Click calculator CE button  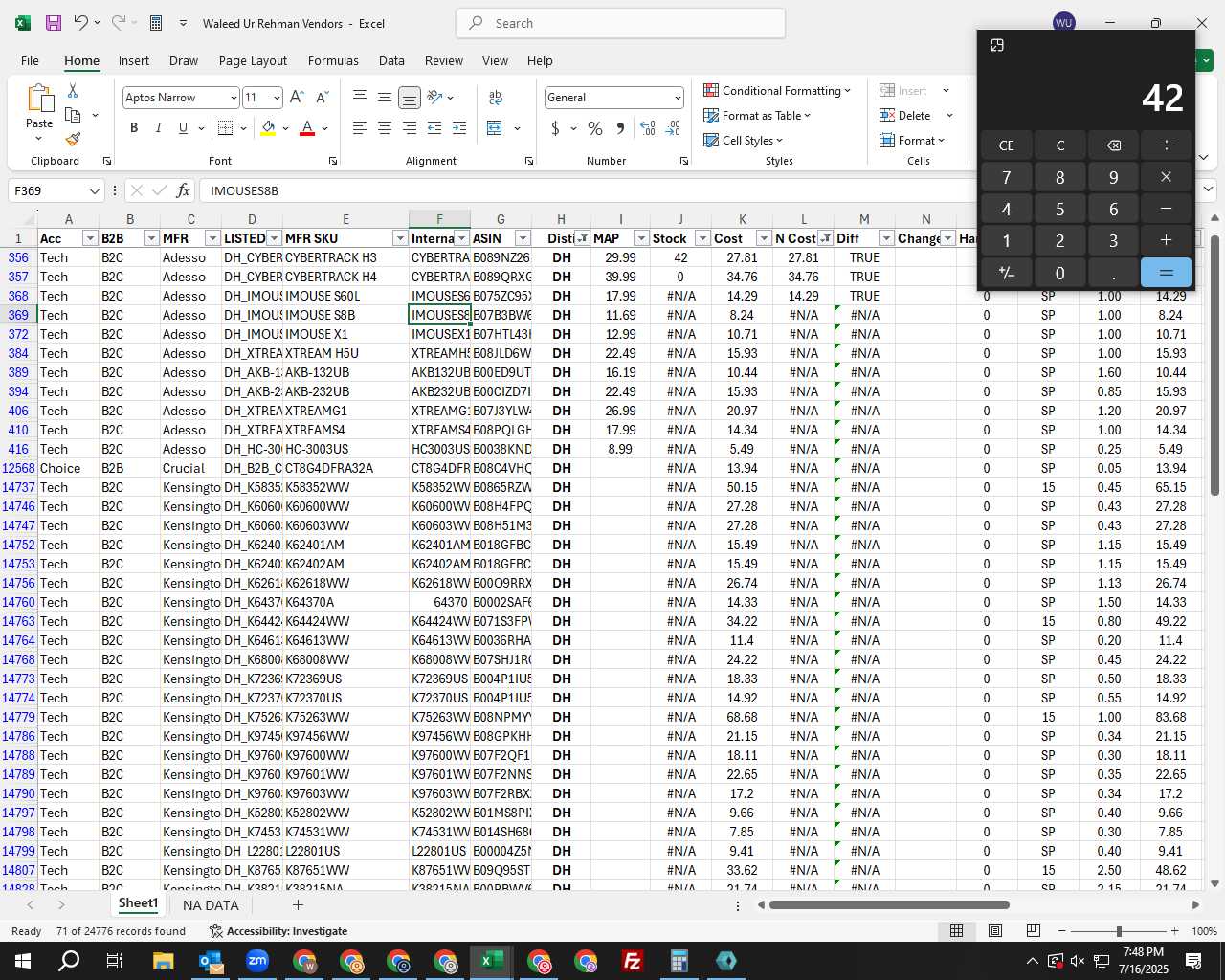[1006, 145]
